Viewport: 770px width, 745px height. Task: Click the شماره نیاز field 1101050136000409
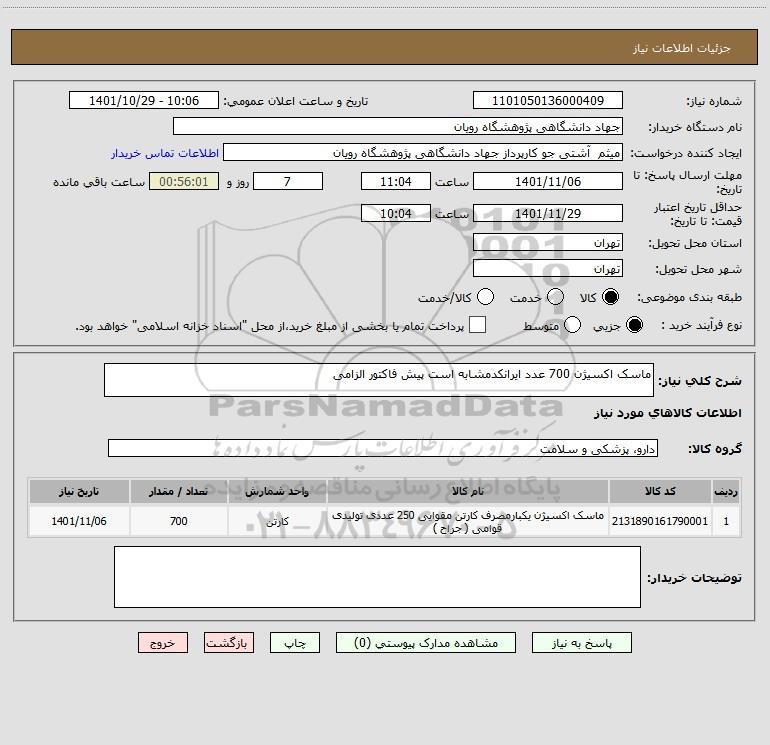click(x=548, y=100)
